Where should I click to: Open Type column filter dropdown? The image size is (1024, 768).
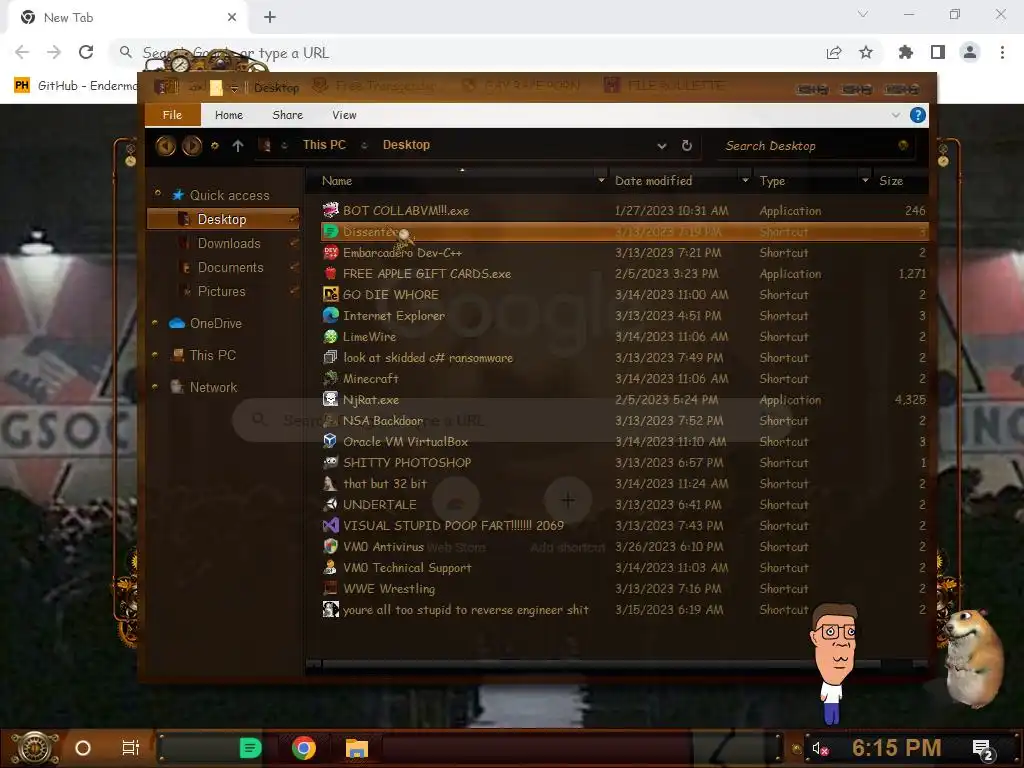[865, 180]
